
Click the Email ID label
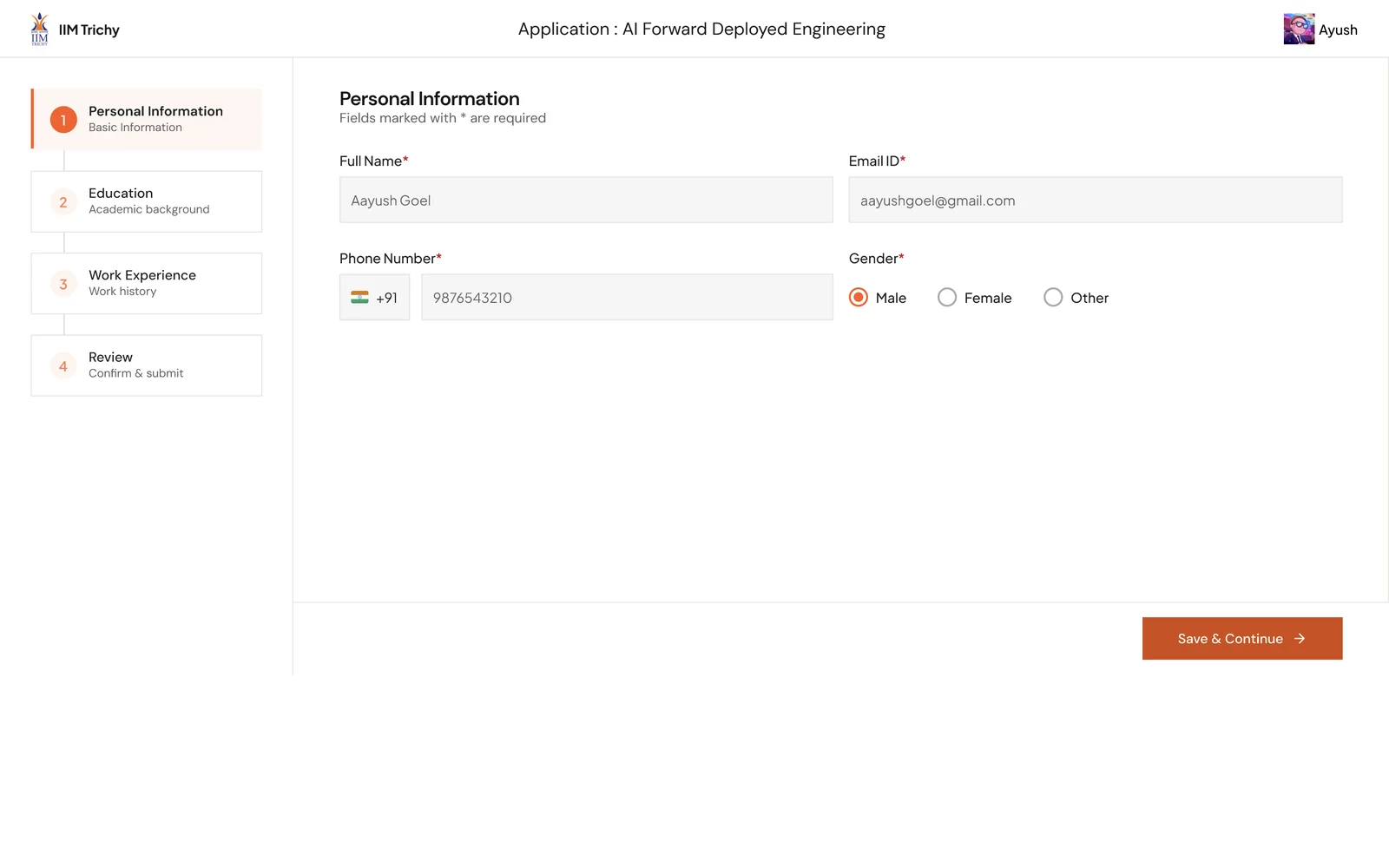coord(878,161)
